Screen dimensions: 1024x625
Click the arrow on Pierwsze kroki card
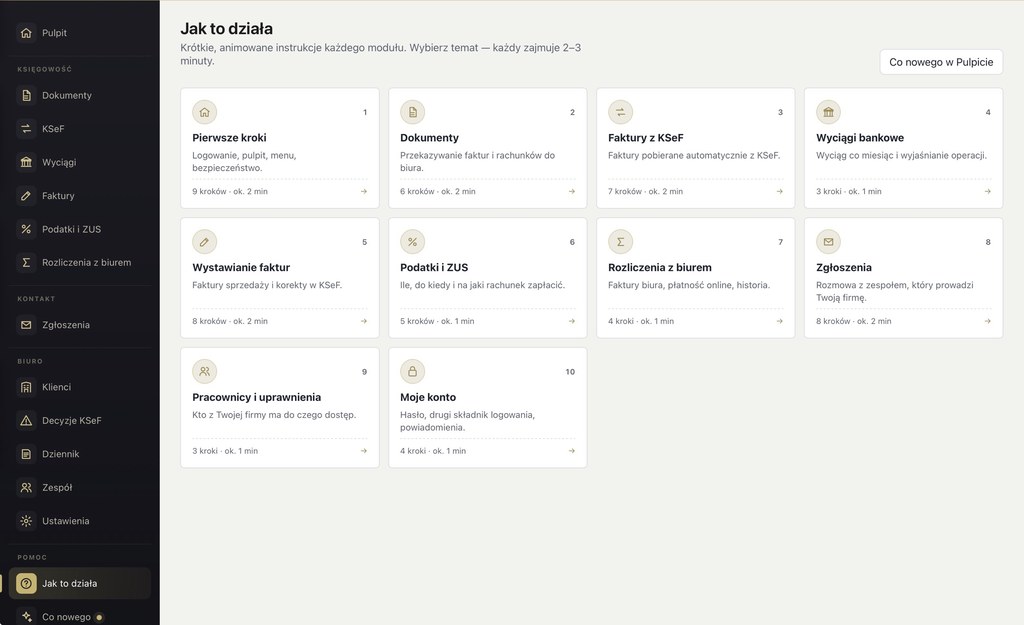364,191
